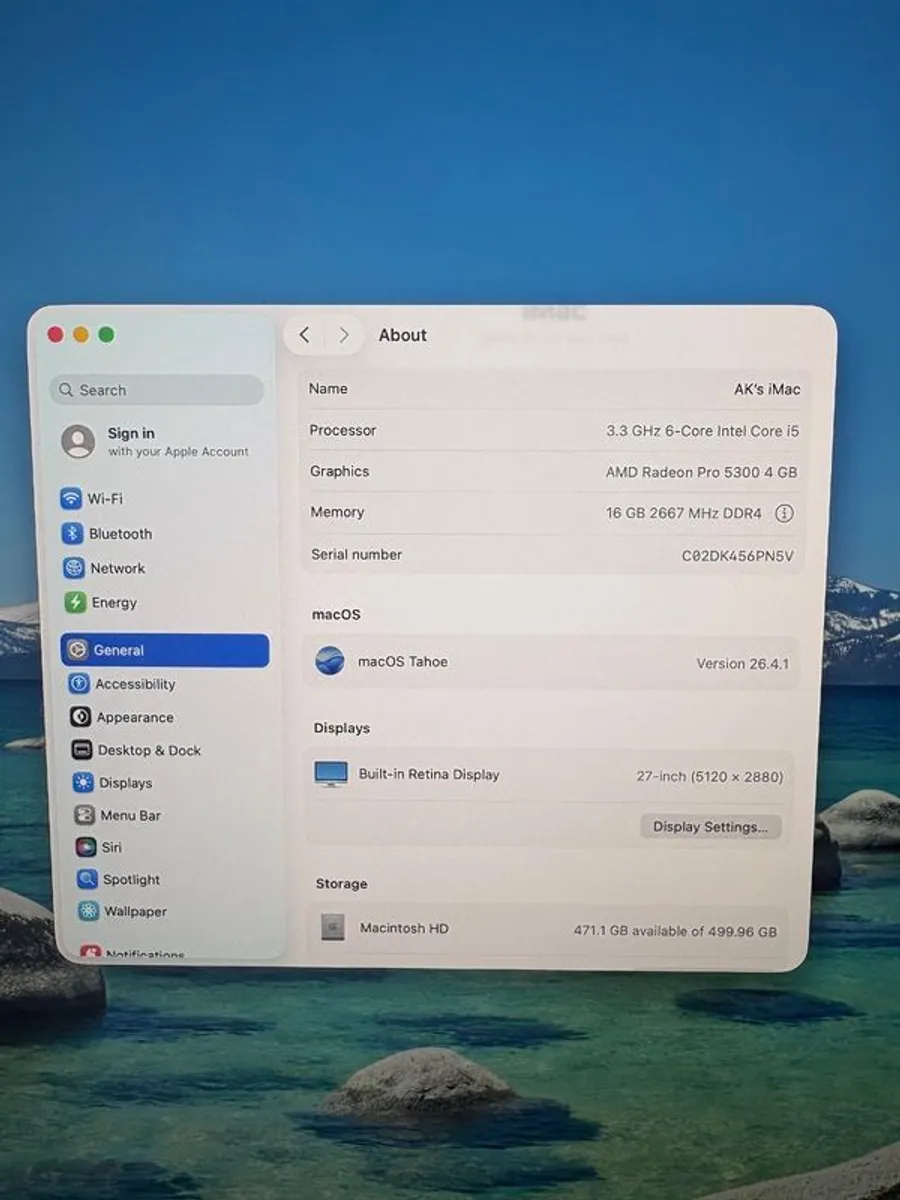Screen dimensions: 900x1200
Task: Click the Siri icon
Action: (86, 847)
